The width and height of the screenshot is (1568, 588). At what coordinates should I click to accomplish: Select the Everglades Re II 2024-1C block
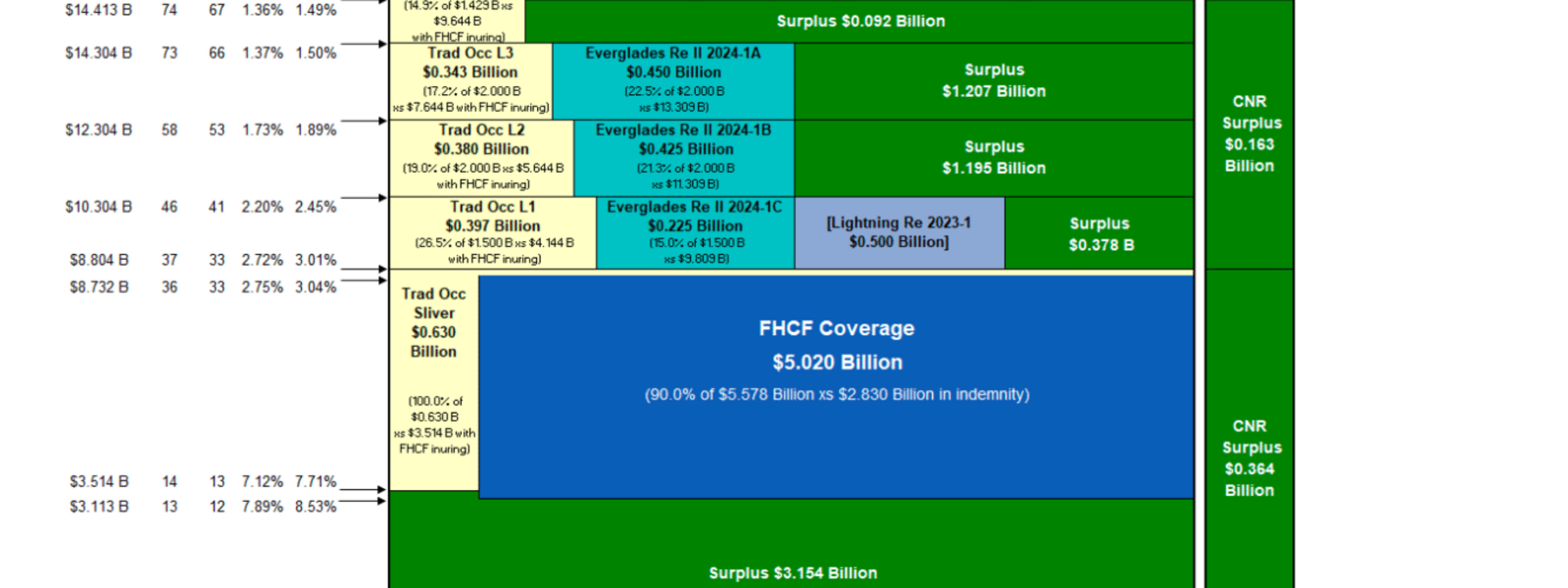(x=695, y=233)
